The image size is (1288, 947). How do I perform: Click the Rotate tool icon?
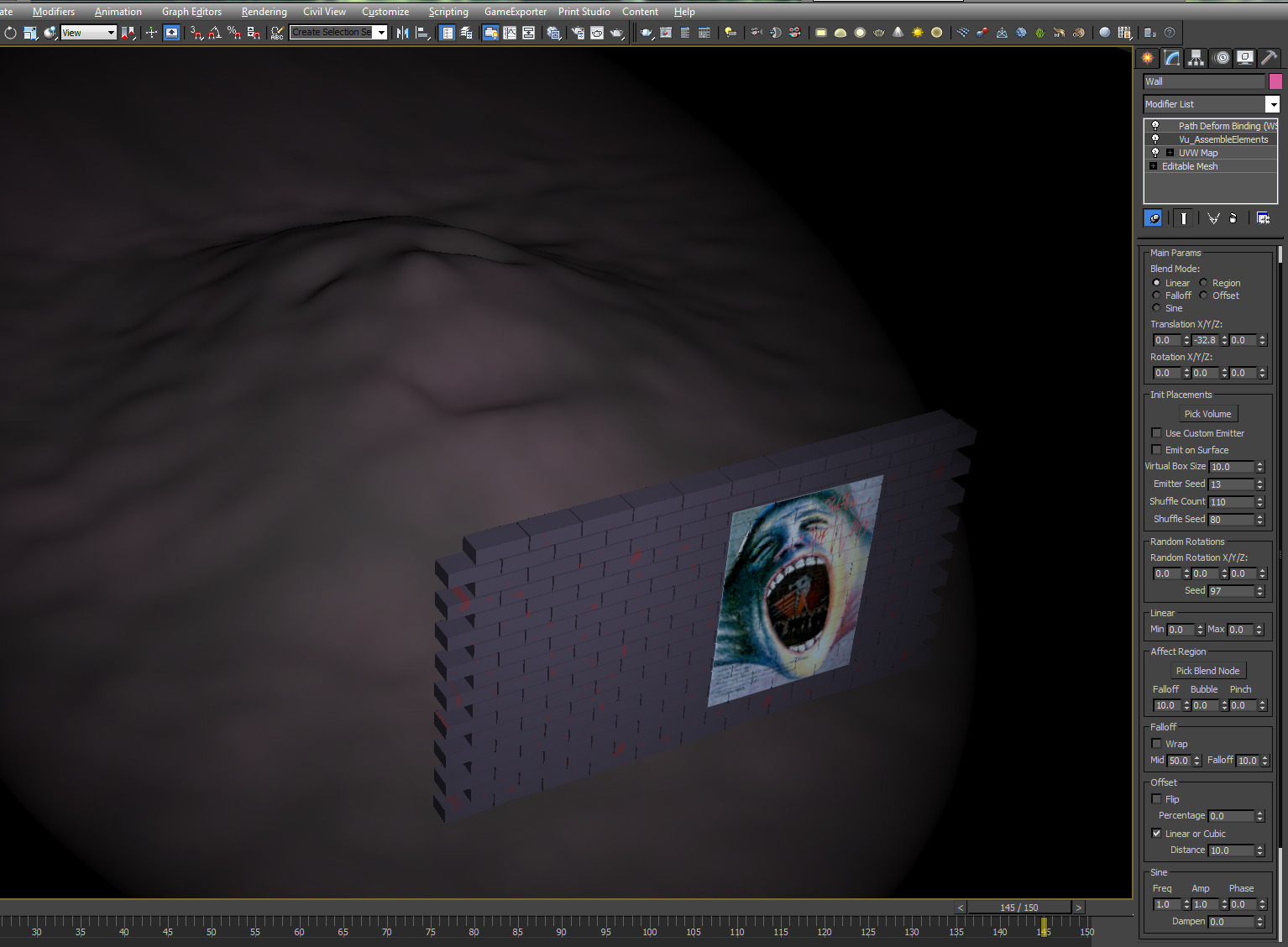10,33
